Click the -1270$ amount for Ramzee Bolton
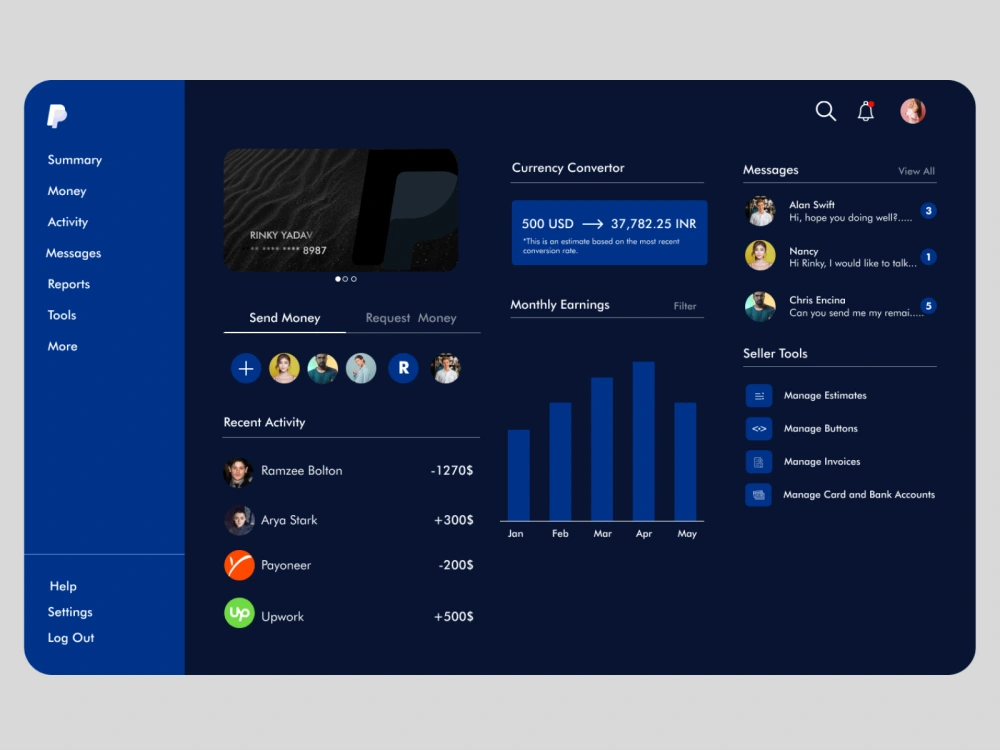This screenshot has height=750, width=1000. pos(452,471)
